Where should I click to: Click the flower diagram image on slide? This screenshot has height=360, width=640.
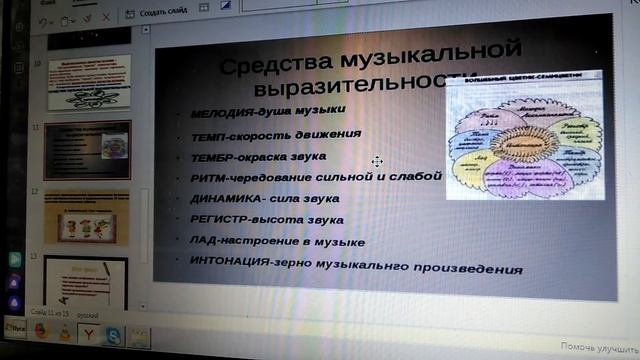tap(525, 135)
